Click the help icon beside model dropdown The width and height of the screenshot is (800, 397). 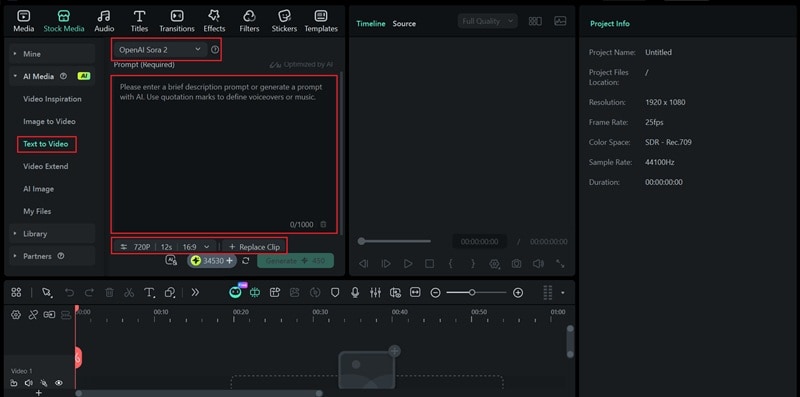tap(215, 49)
